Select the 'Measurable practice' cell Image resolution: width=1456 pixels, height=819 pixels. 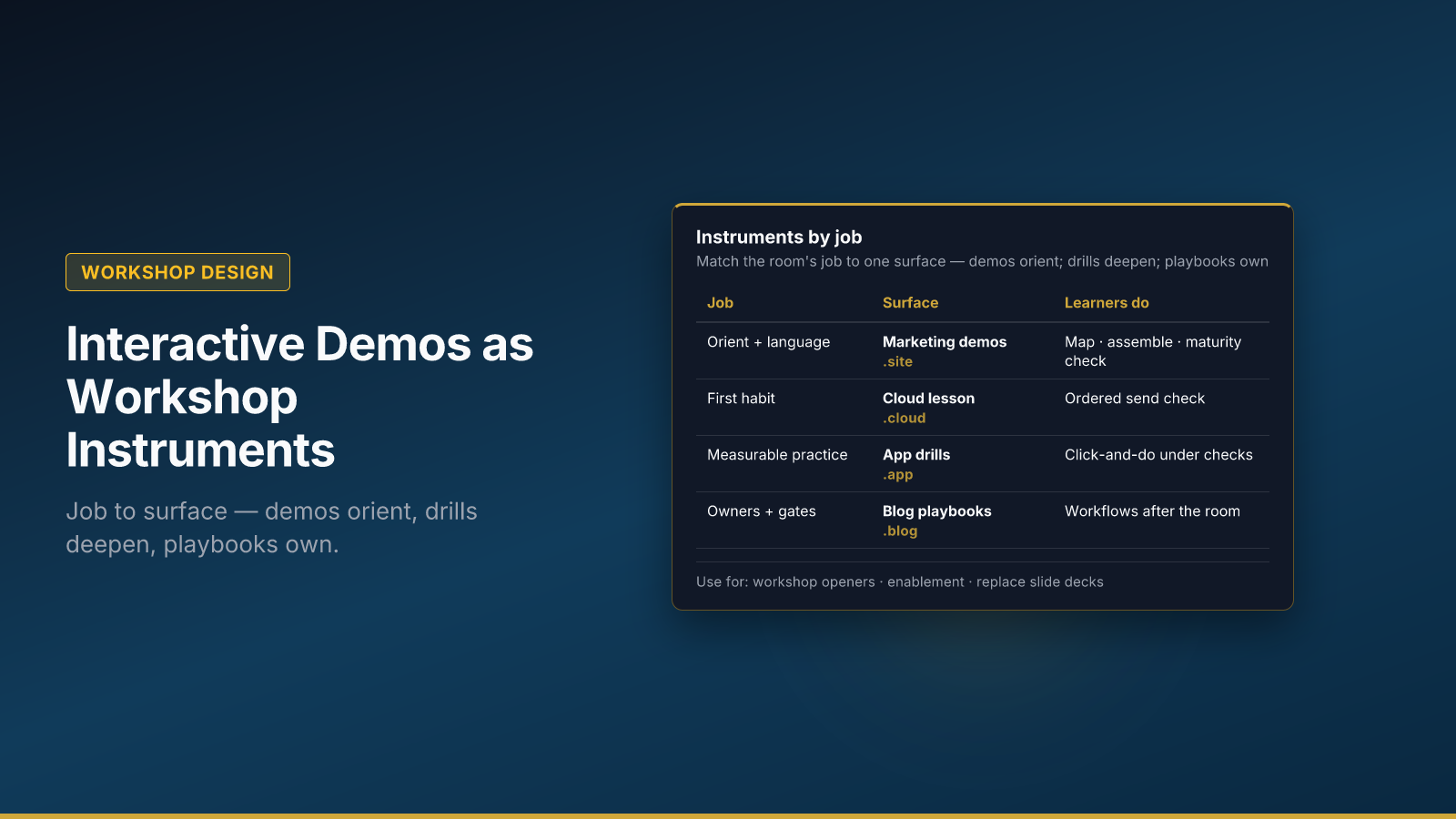pos(777,455)
